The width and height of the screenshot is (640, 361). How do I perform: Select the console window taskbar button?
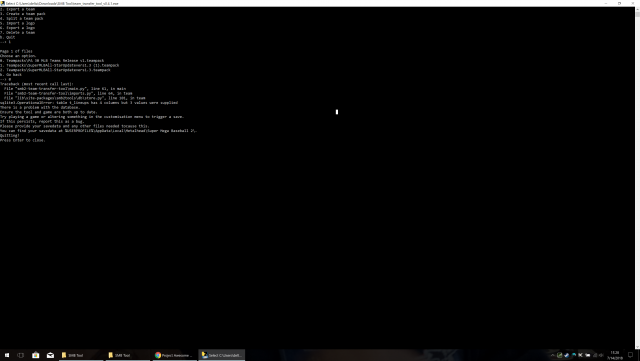[222, 355]
